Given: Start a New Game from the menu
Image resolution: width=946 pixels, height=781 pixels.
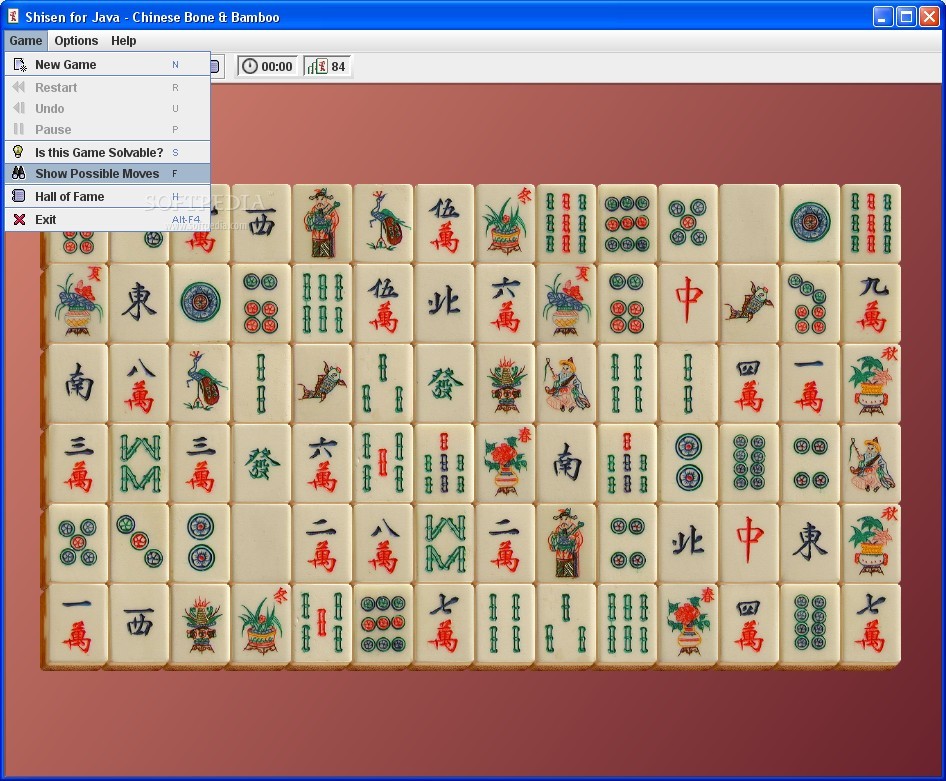Looking at the screenshot, I should click(107, 65).
